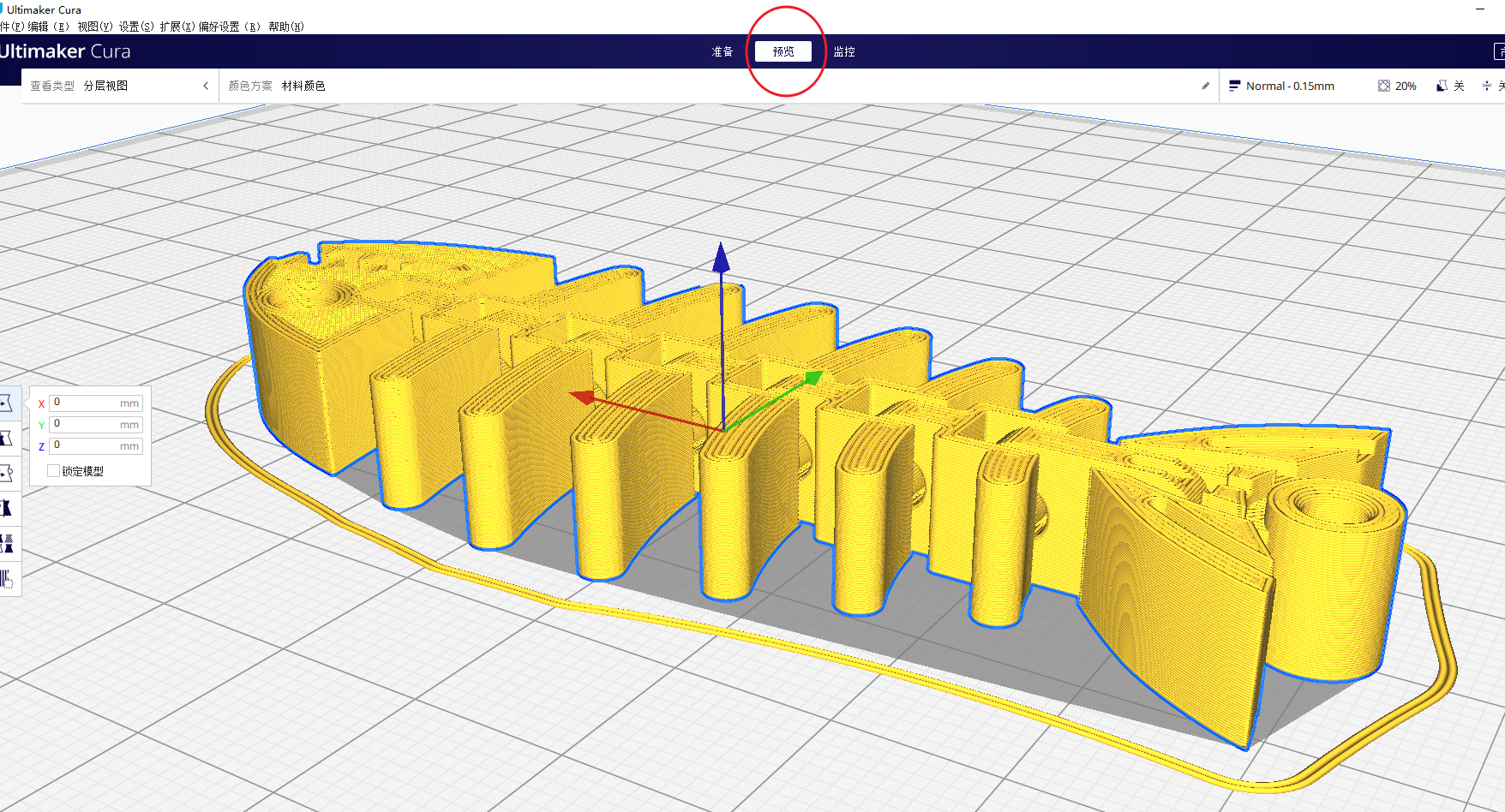Click the 关 support status text

click(1459, 86)
